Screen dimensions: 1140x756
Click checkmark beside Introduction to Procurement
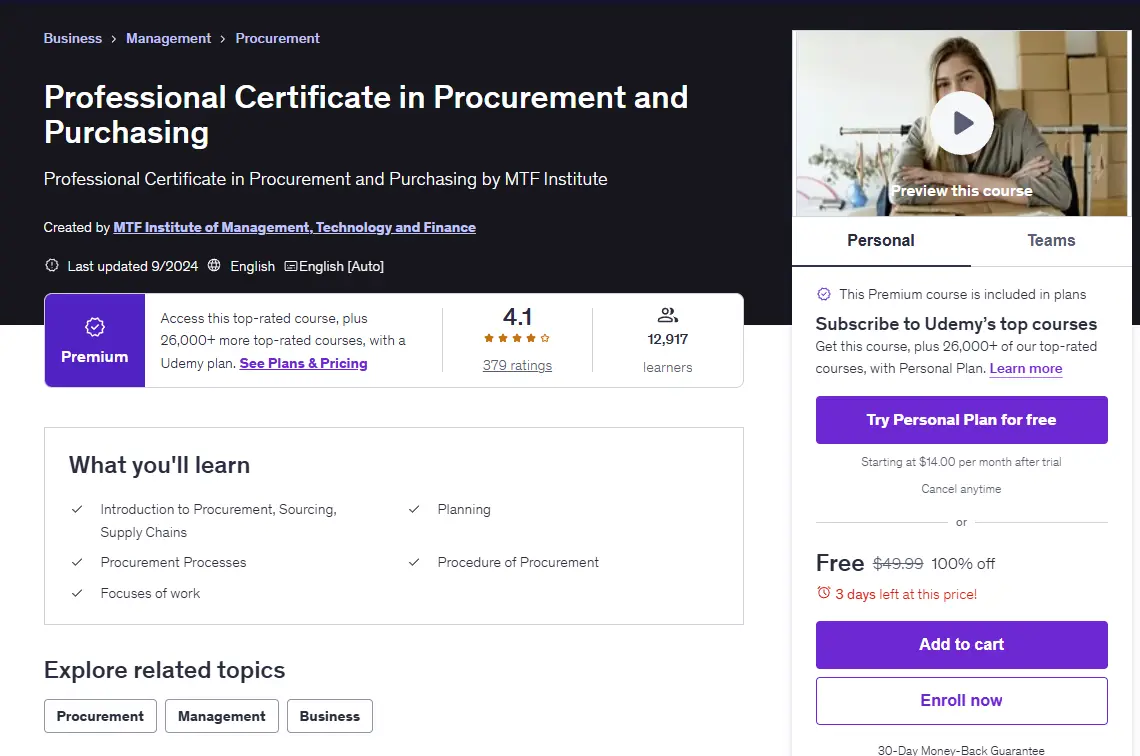tap(77, 510)
